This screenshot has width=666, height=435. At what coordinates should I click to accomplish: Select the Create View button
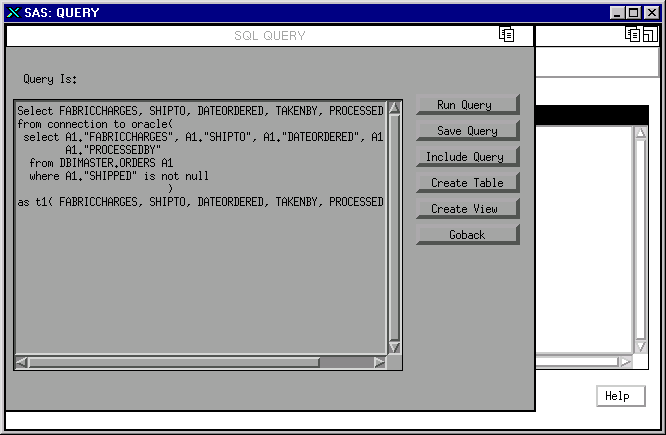[x=467, y=209]
